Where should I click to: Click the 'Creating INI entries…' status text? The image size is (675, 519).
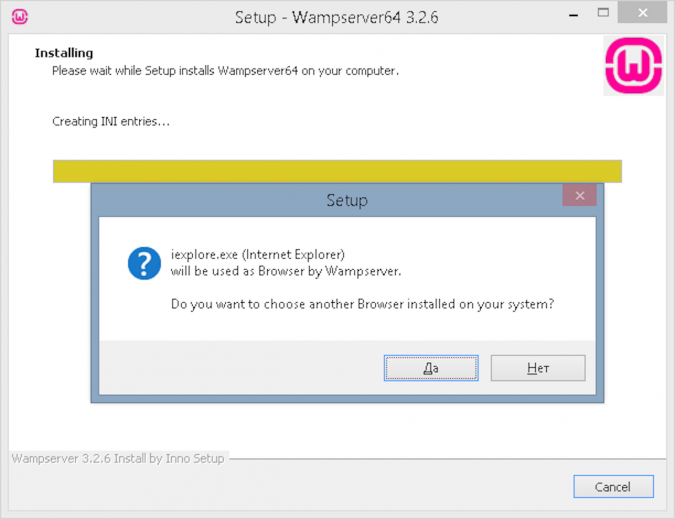(x=111, y=121)
